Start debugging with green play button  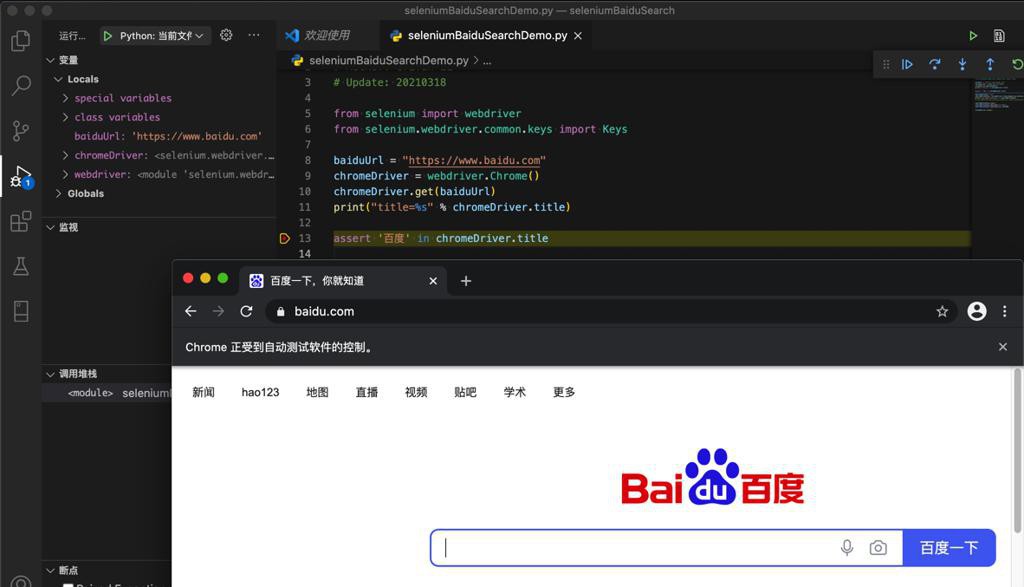108,36
